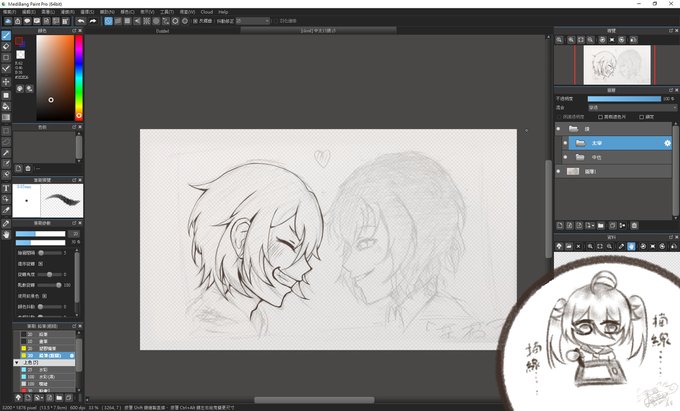
Task: Toggle the protect alpha checkbox
Action: (x=560, y=117)
